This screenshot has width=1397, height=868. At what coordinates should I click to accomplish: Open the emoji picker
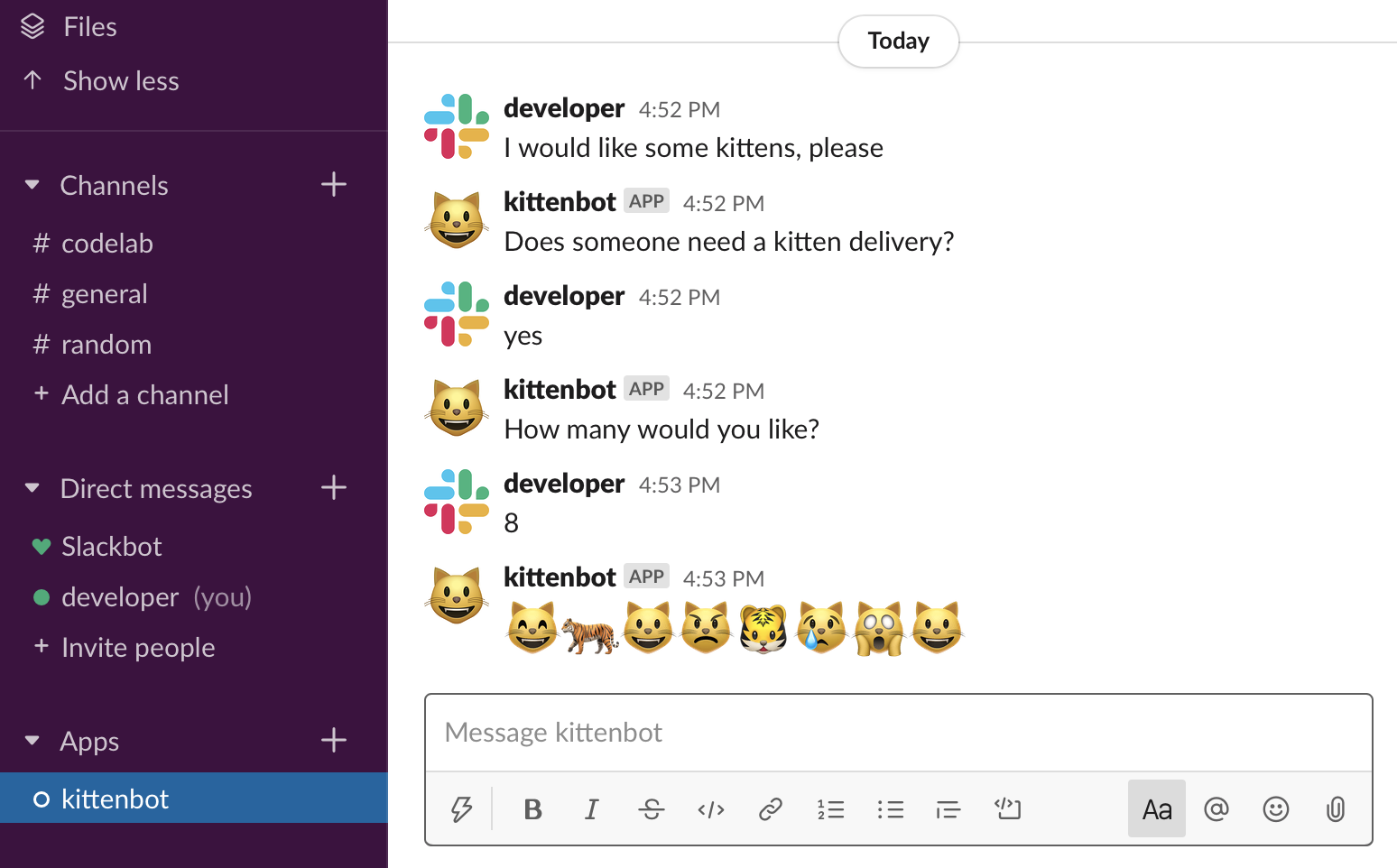(x=1275, y=809)
